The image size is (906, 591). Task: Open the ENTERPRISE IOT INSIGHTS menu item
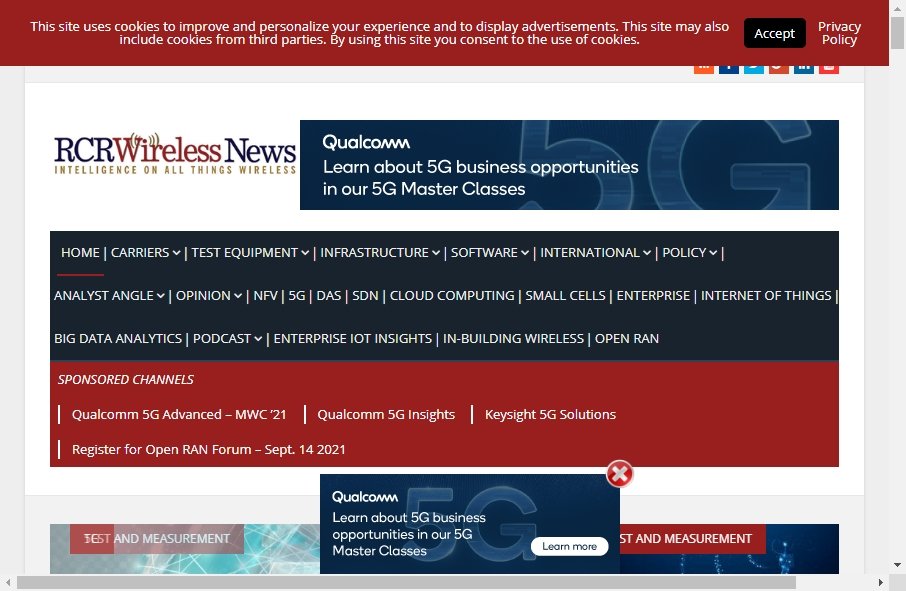(352, 338)
